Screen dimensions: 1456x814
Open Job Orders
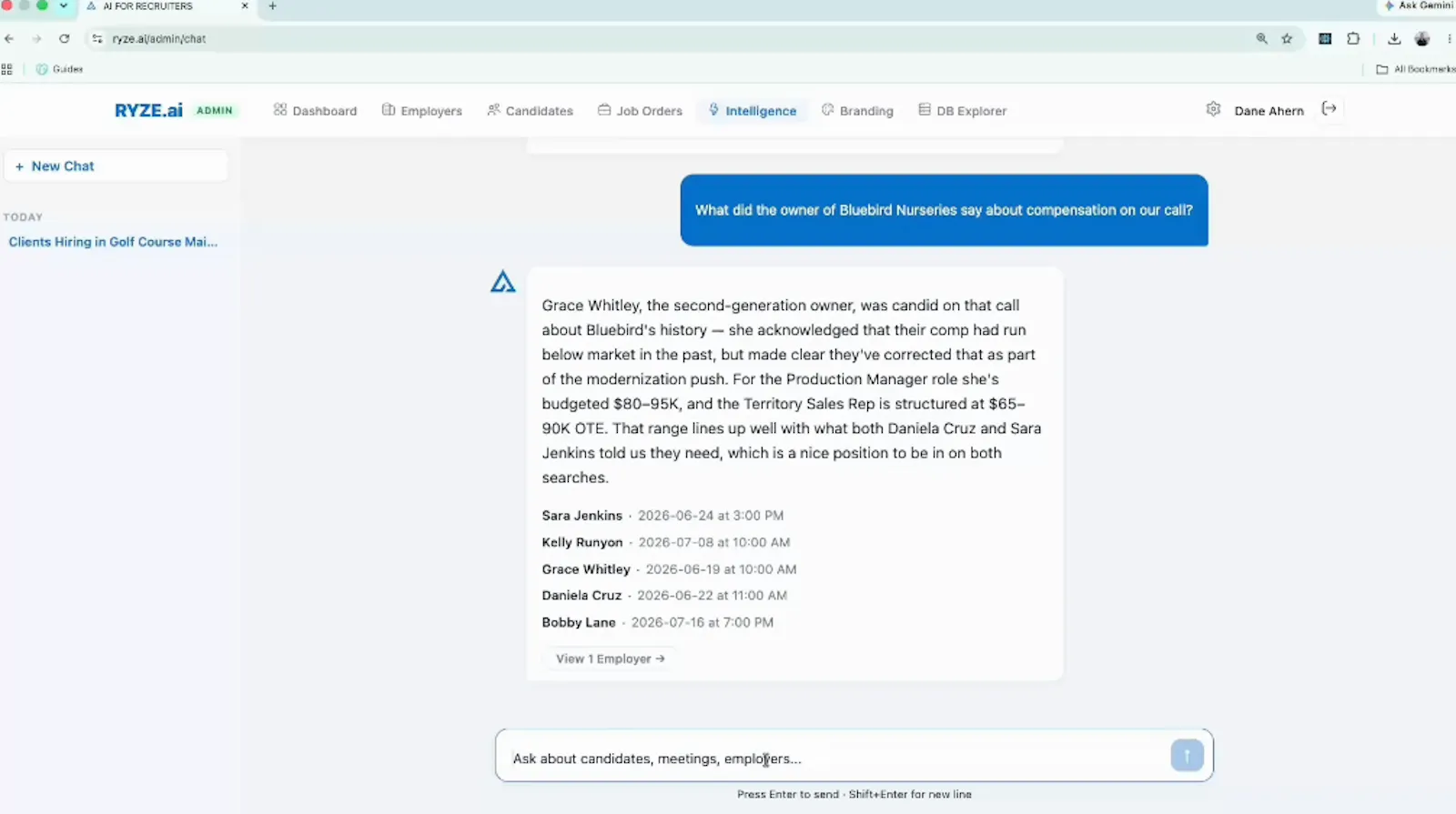[x=641, y=111]
